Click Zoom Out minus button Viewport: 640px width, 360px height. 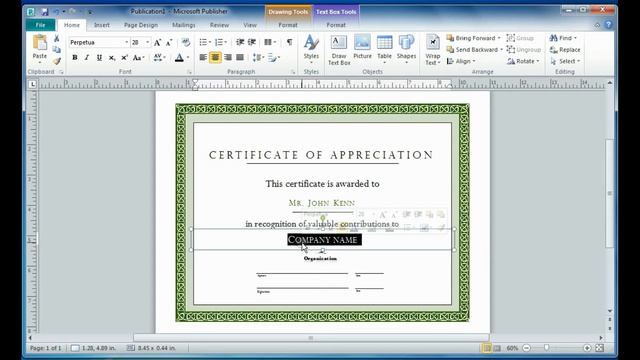coord(527,348)
